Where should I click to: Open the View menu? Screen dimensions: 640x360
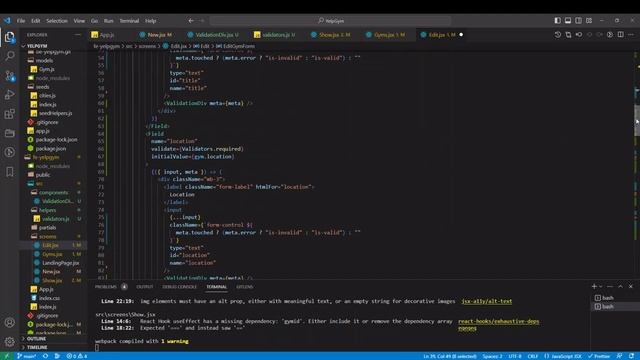[x=79, y=21]
